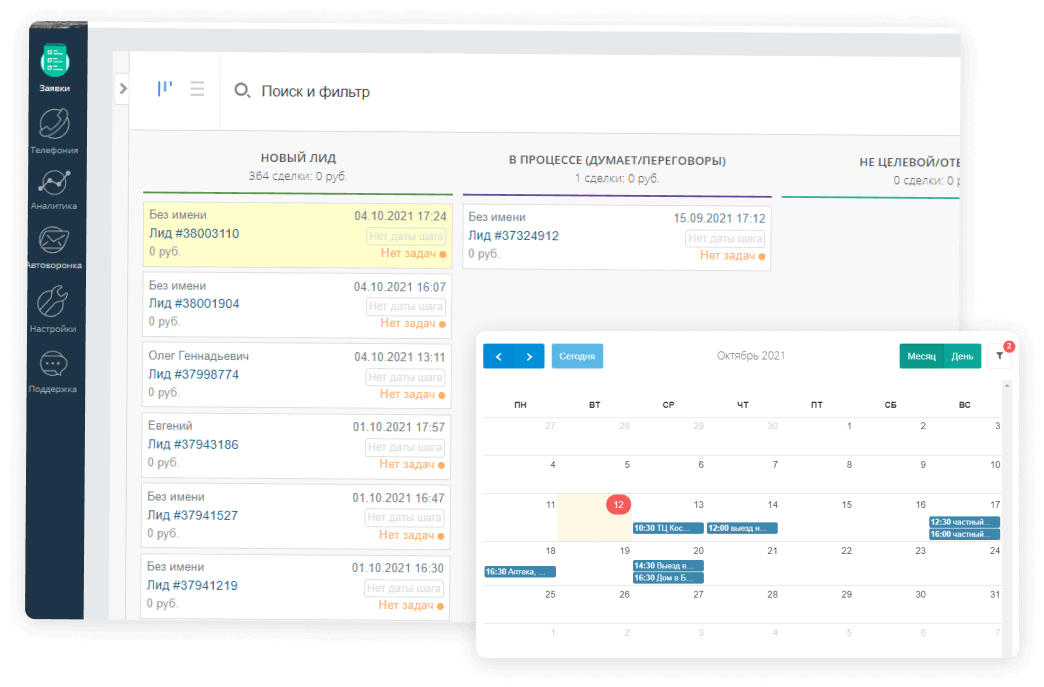This screenshot has width=1044, height=687.
Task: Switch calendar to День view
Action: pyautogui.click(x=962, y=356)
